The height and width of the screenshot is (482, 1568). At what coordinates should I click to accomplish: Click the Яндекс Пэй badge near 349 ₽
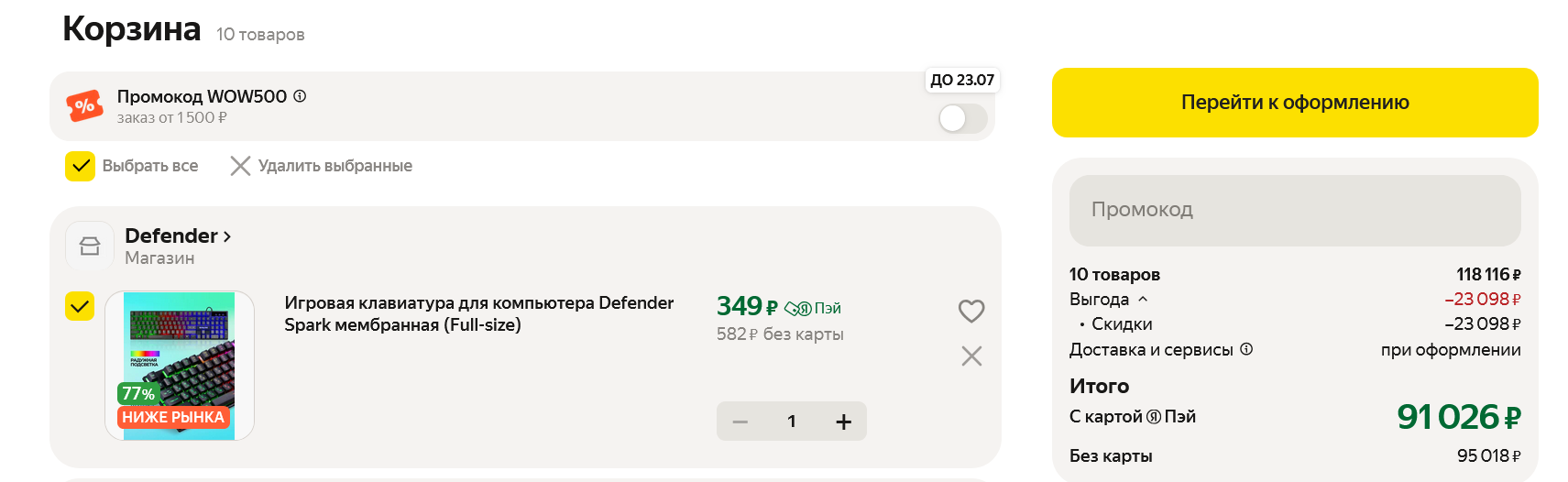point(813,309)
